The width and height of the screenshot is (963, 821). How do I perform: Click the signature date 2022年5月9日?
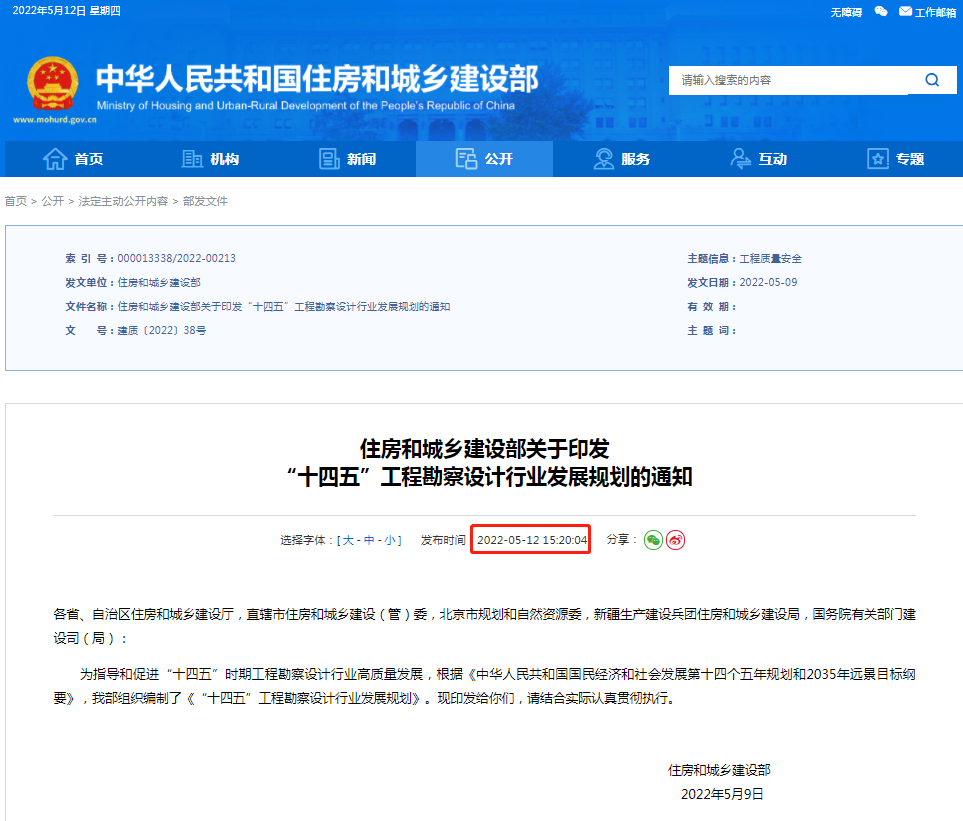click(x=722, y=794)
